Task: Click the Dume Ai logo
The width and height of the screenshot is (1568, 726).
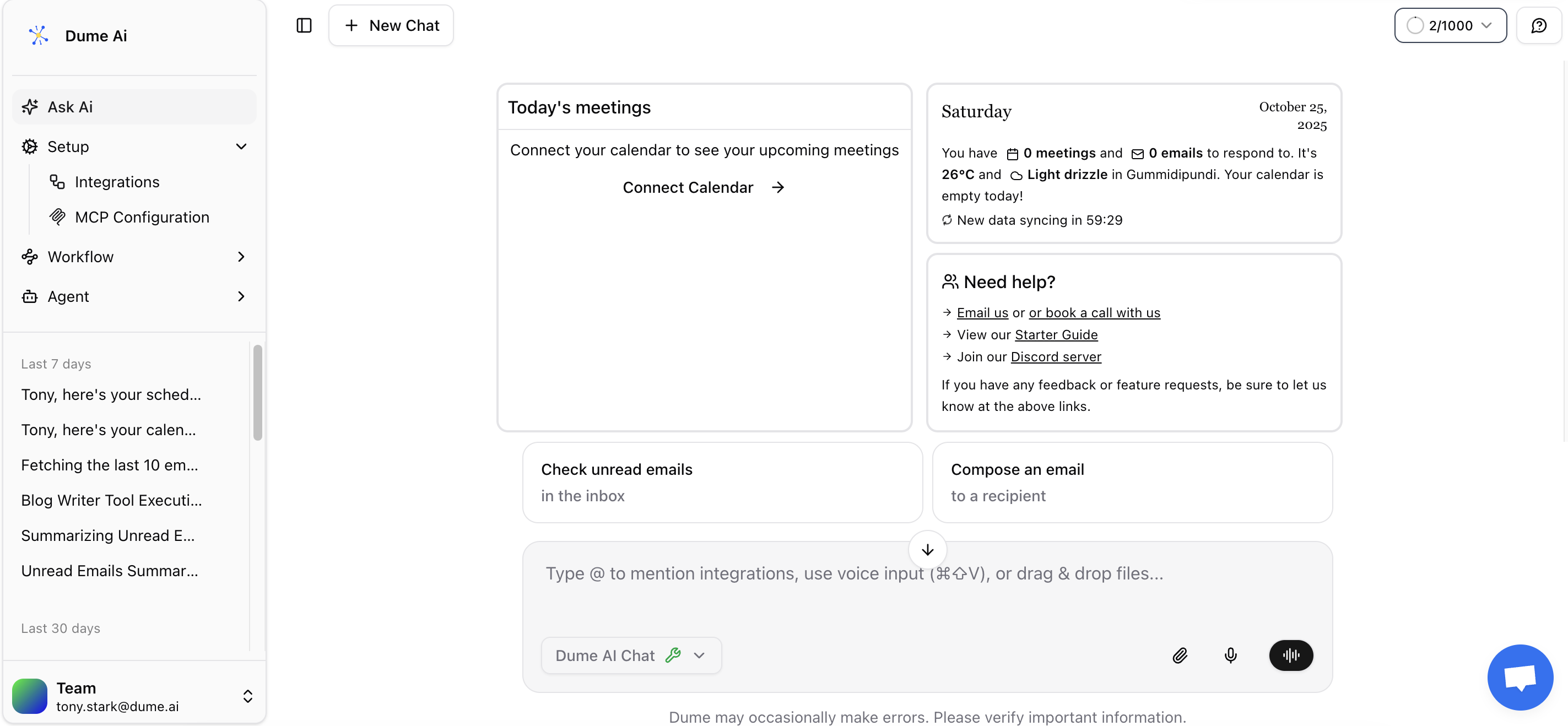Action: point(39,35)
